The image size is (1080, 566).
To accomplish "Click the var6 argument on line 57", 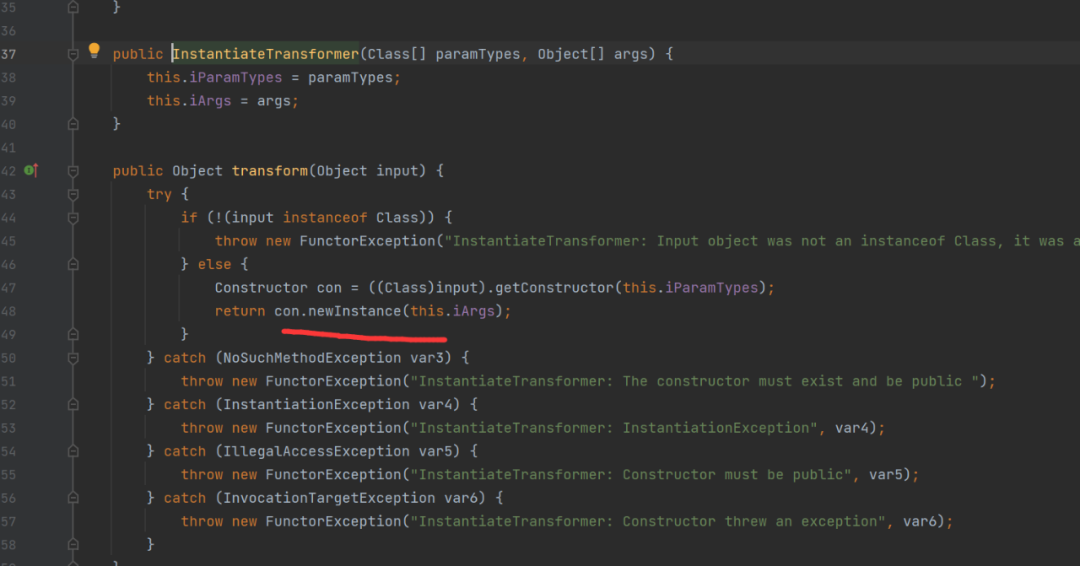I will (x=920, y=521).
